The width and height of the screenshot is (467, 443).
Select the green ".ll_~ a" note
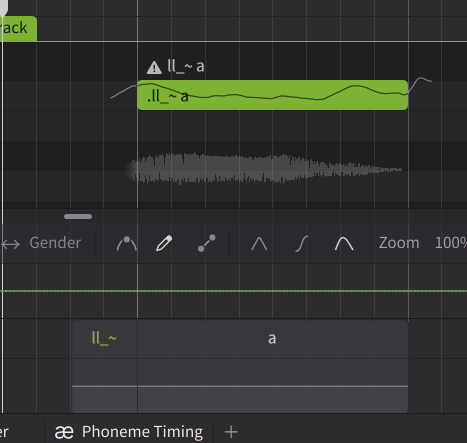[272, 95]
